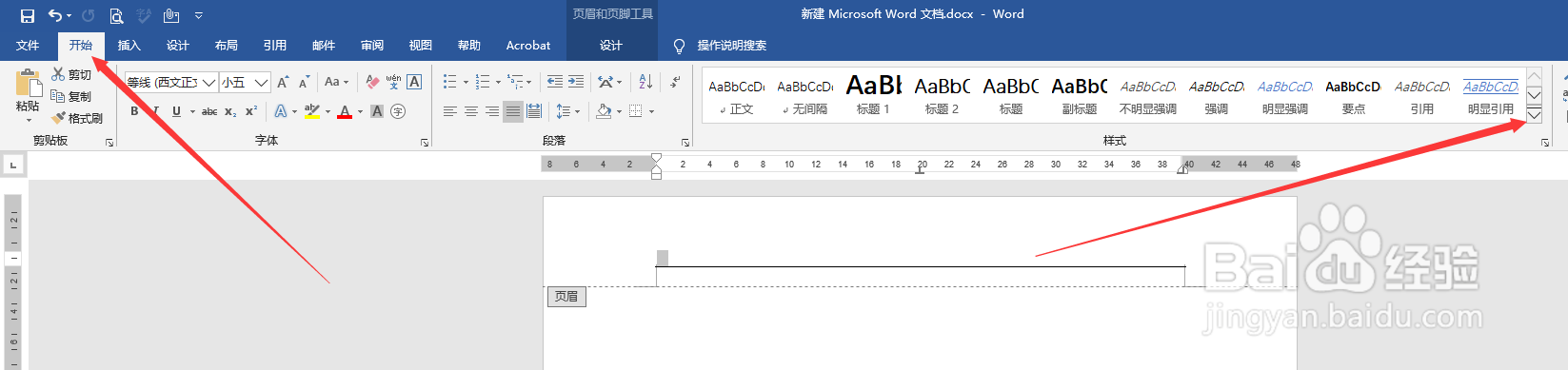Apply the 无间隔 style

pos(805,94)
